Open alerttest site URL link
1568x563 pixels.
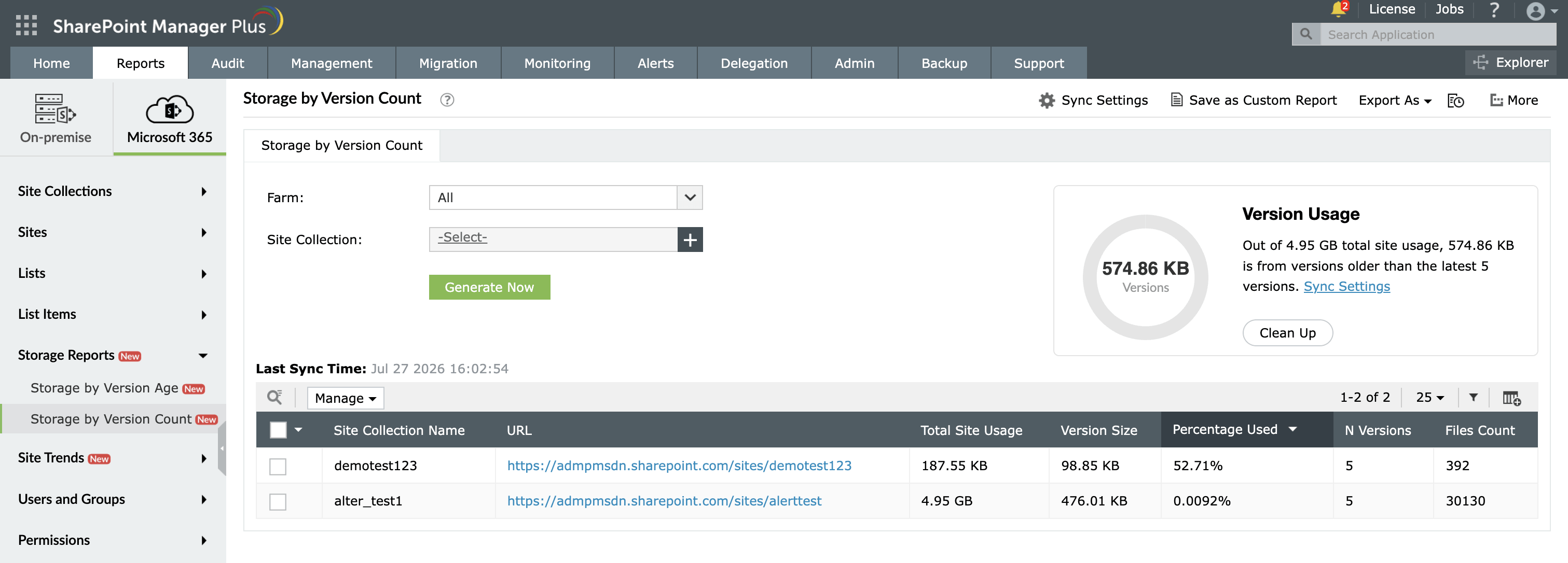pos(664,501)
